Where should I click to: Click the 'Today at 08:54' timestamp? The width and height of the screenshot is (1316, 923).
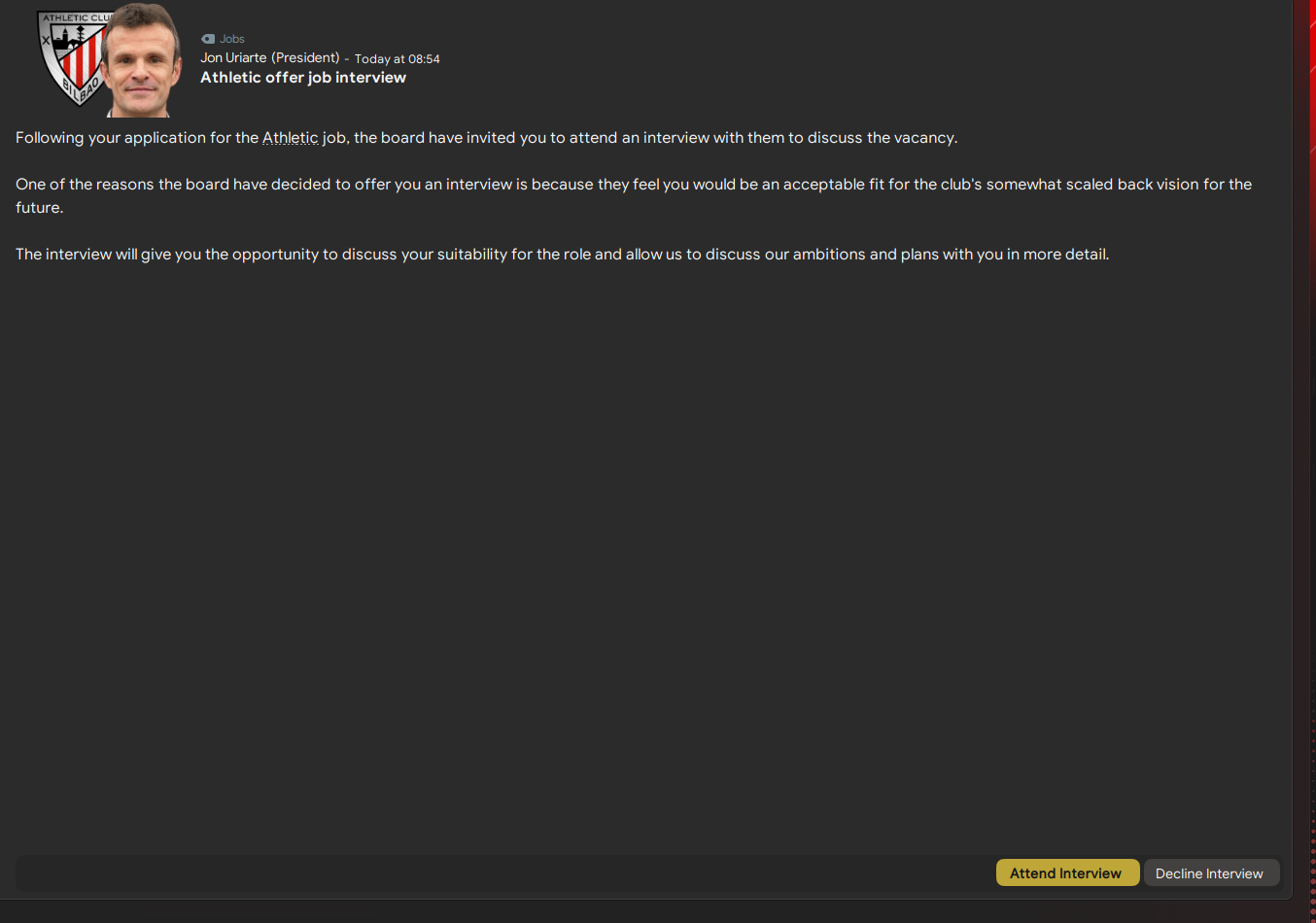(397, 59)
